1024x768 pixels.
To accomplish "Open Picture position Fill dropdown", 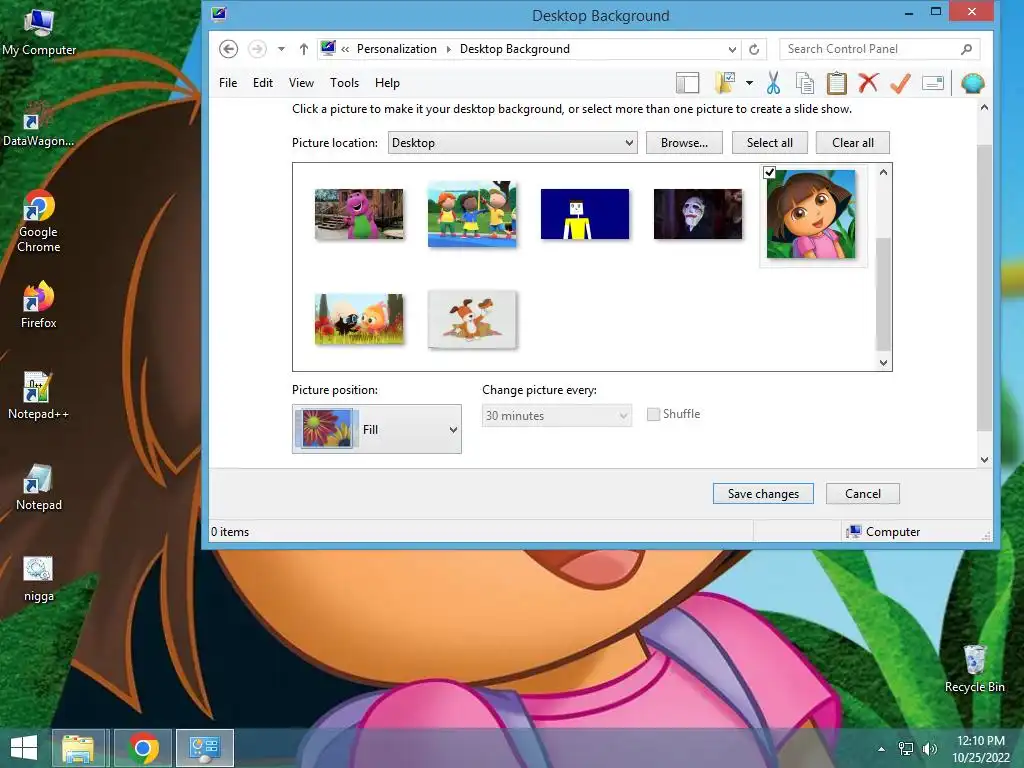I will click(377, 429).
